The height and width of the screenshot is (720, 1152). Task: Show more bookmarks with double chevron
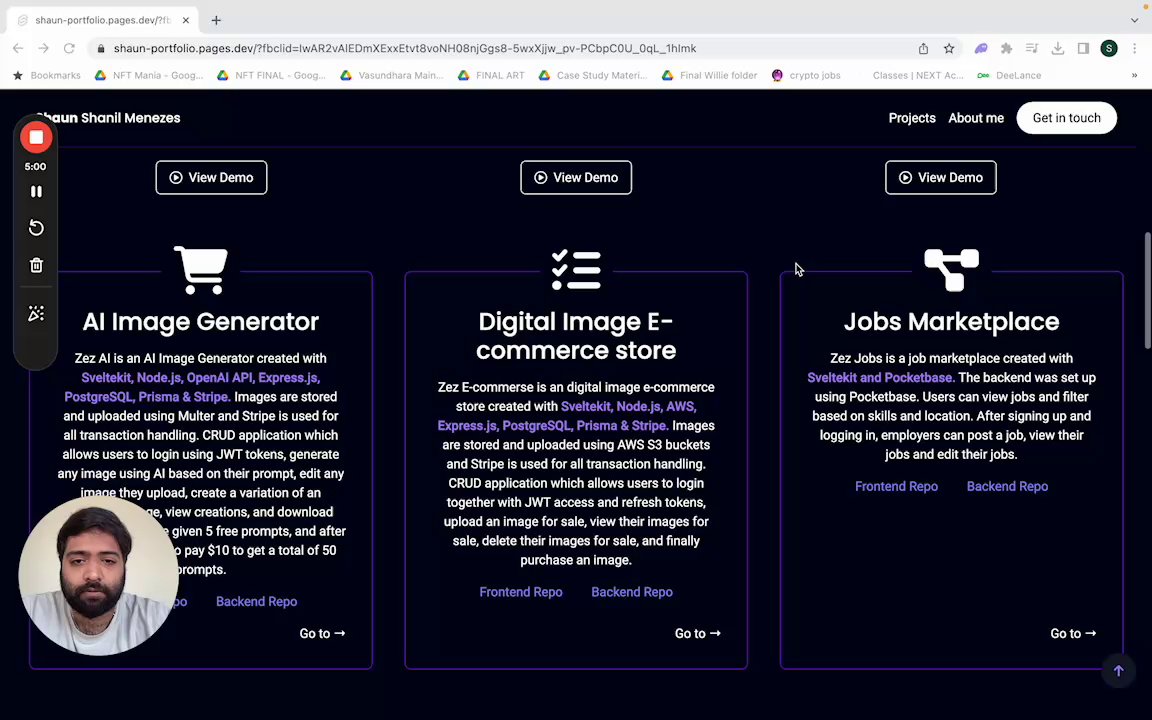pos(1134,75)
